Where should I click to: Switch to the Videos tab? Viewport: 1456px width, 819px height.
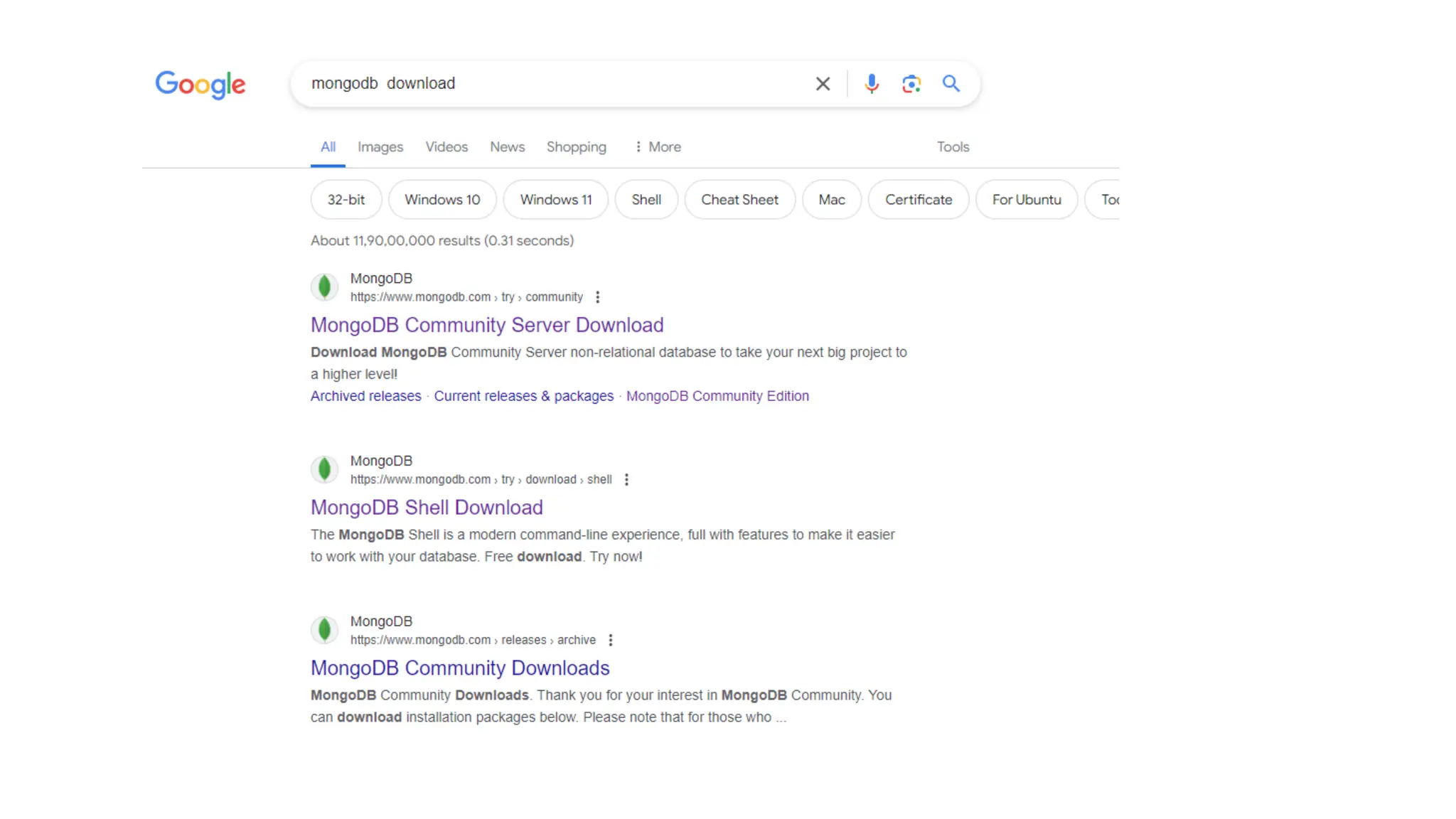[446, 147]
